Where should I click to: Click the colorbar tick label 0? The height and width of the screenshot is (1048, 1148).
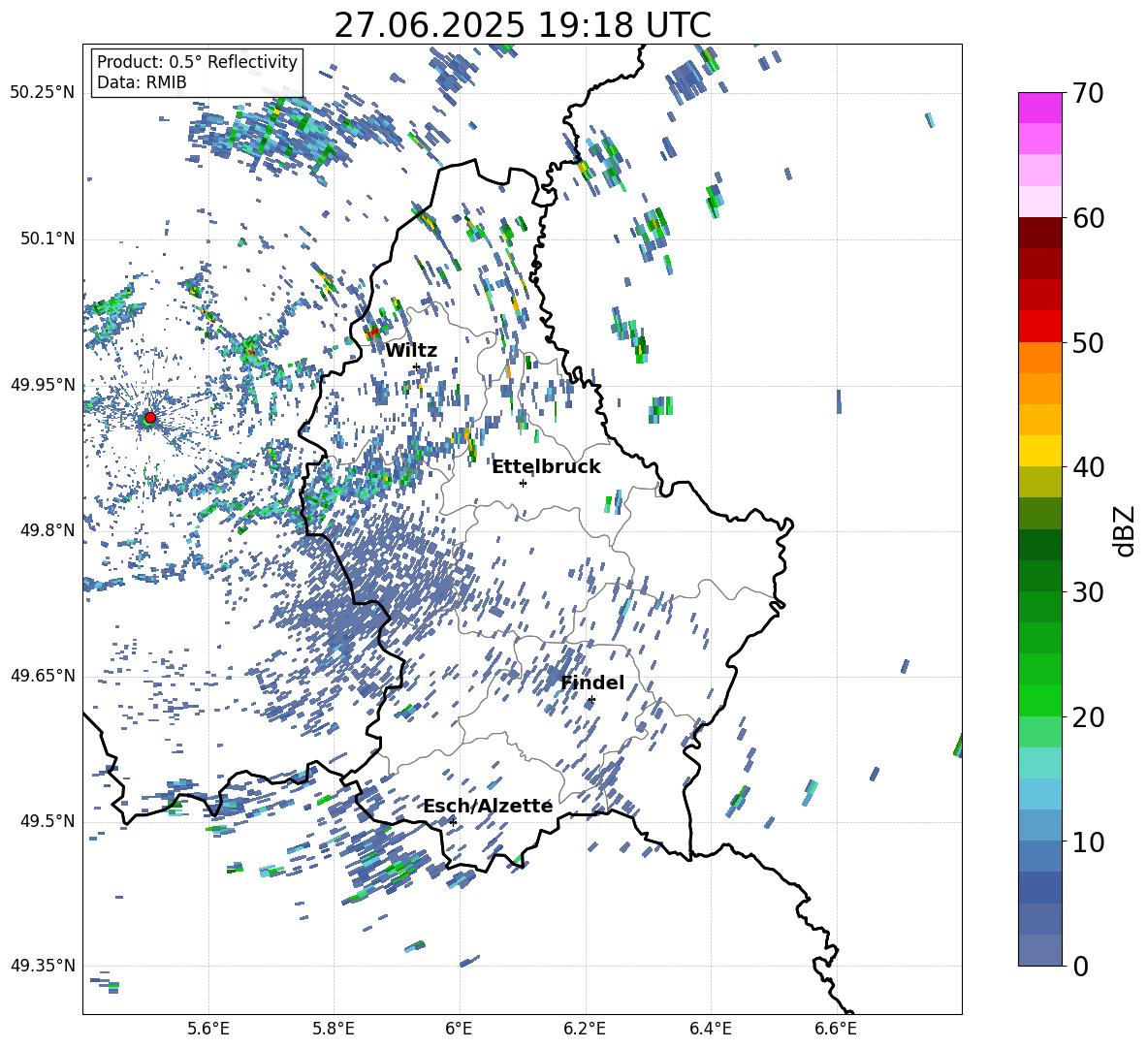(1081, 967)
